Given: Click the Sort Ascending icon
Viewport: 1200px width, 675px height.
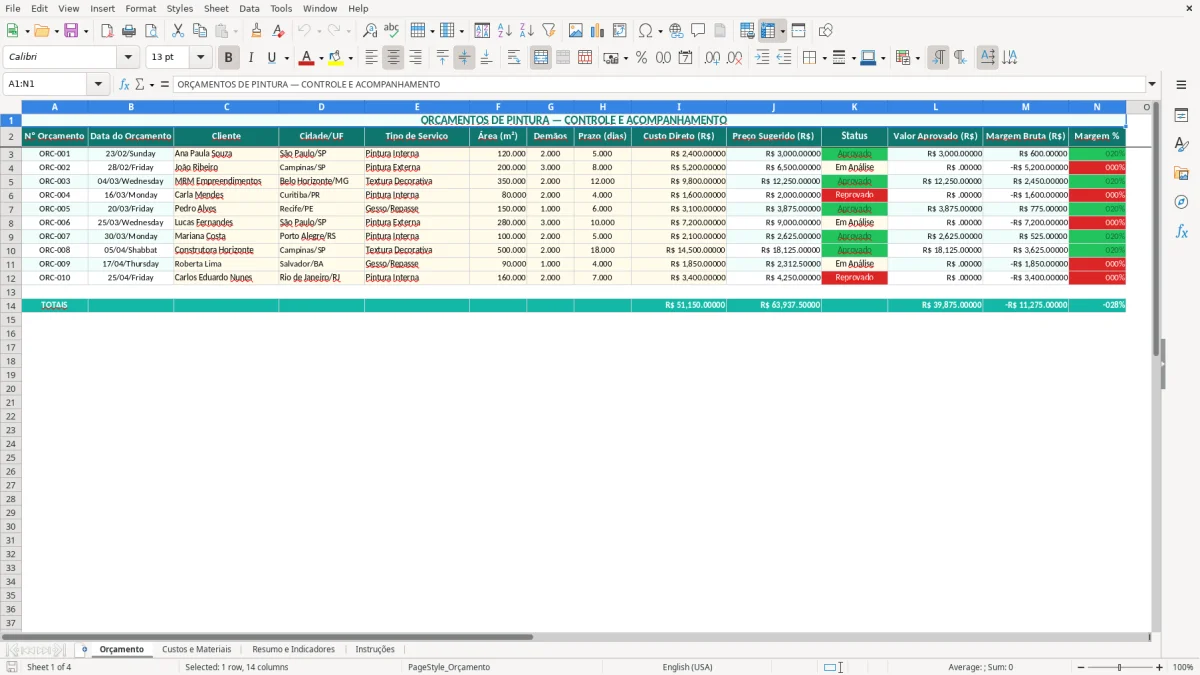Looking at the screenshot, I should (x=505, y=31).
